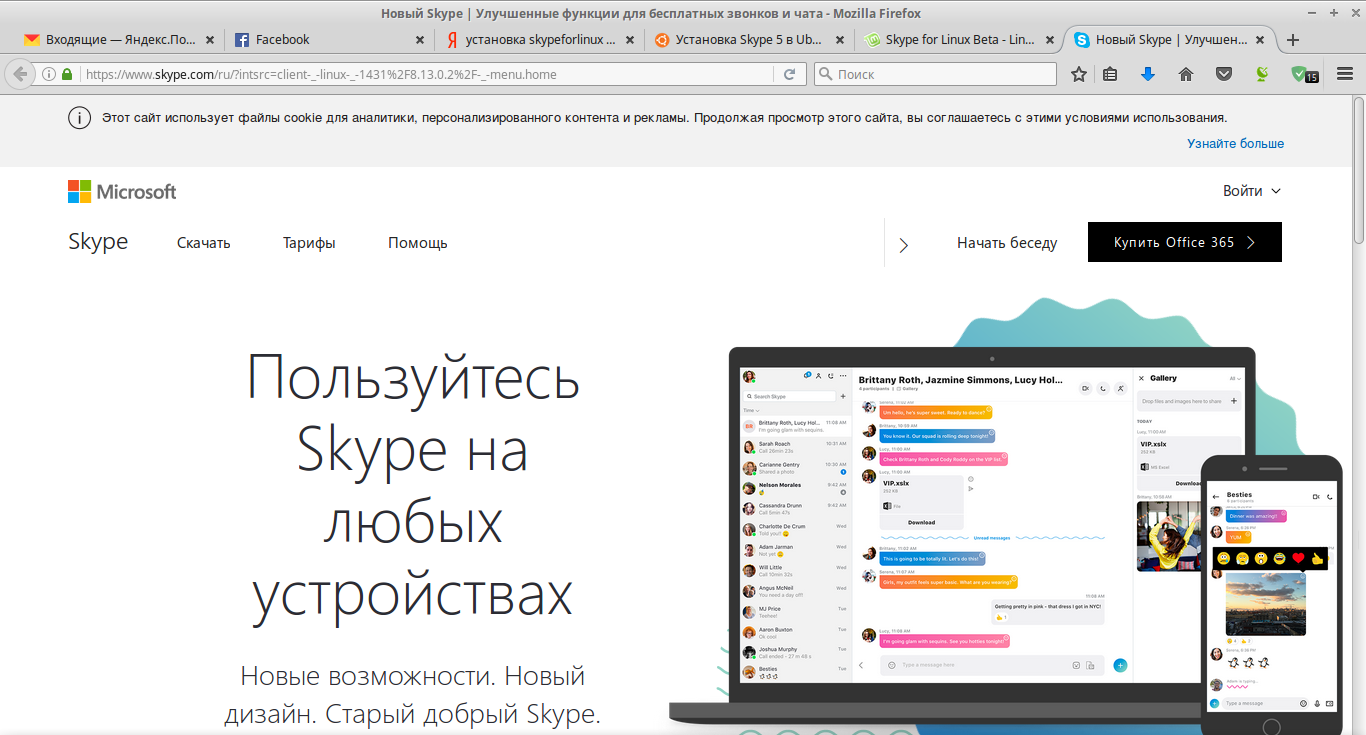
Task: Open the Скачать menu item
Action: [203, 243]
